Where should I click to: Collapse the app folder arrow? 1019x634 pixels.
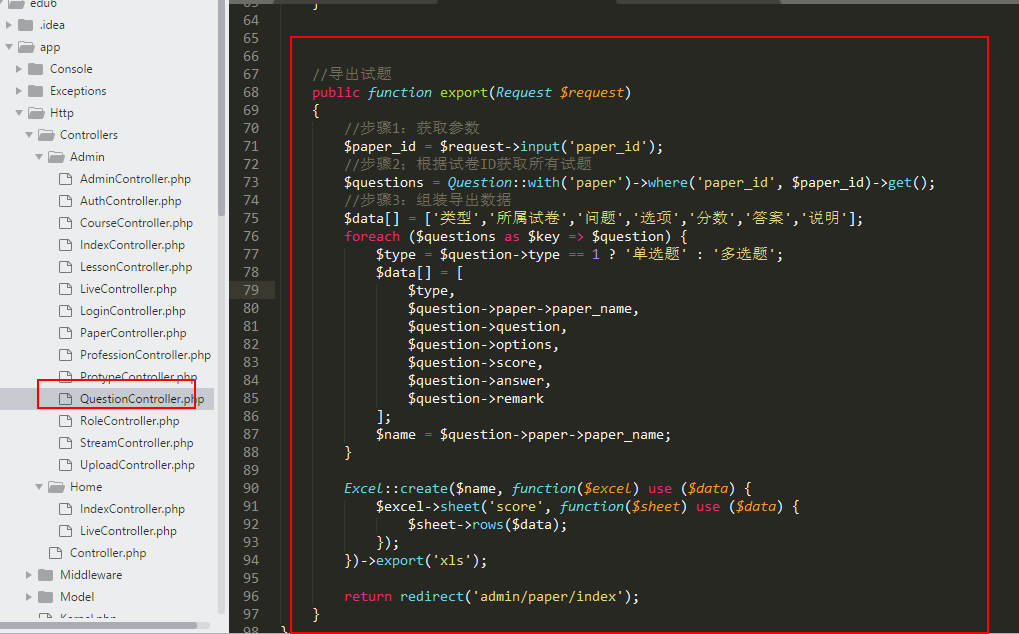click(x=9, y=47)
